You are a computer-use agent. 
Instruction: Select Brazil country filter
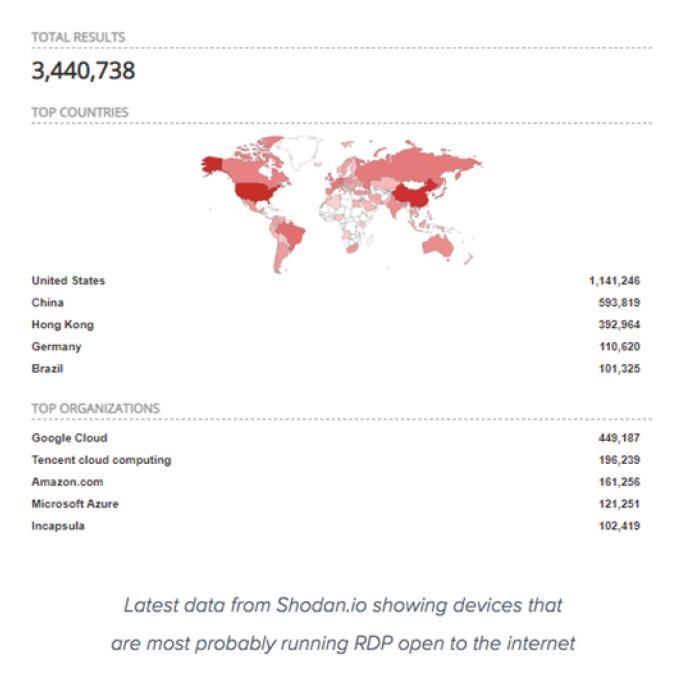point(47,369)
